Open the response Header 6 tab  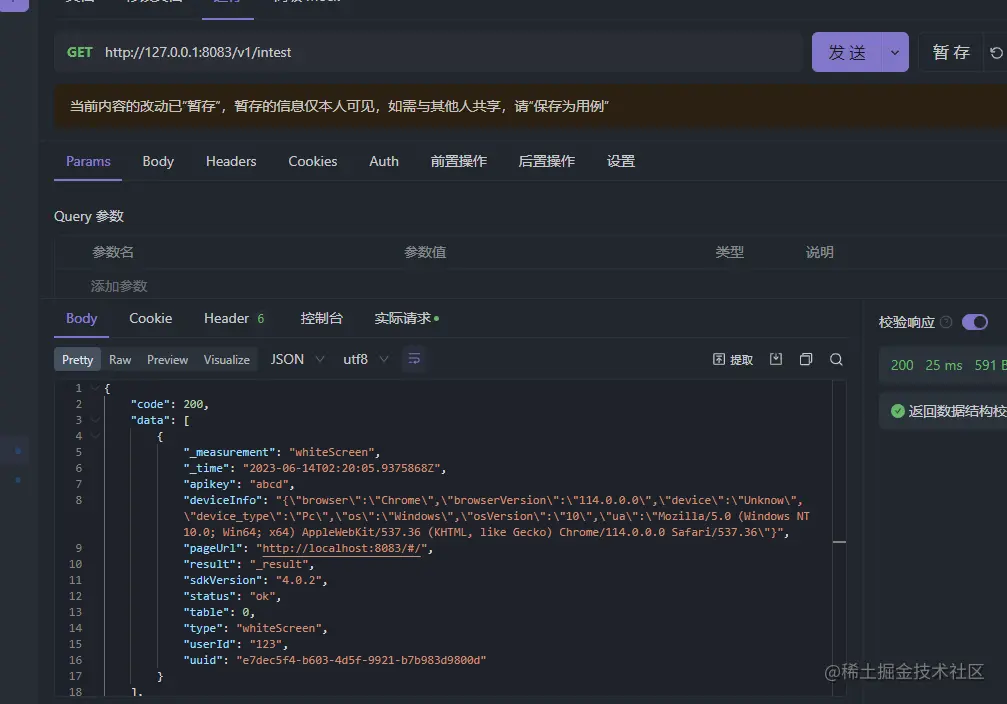234,319
